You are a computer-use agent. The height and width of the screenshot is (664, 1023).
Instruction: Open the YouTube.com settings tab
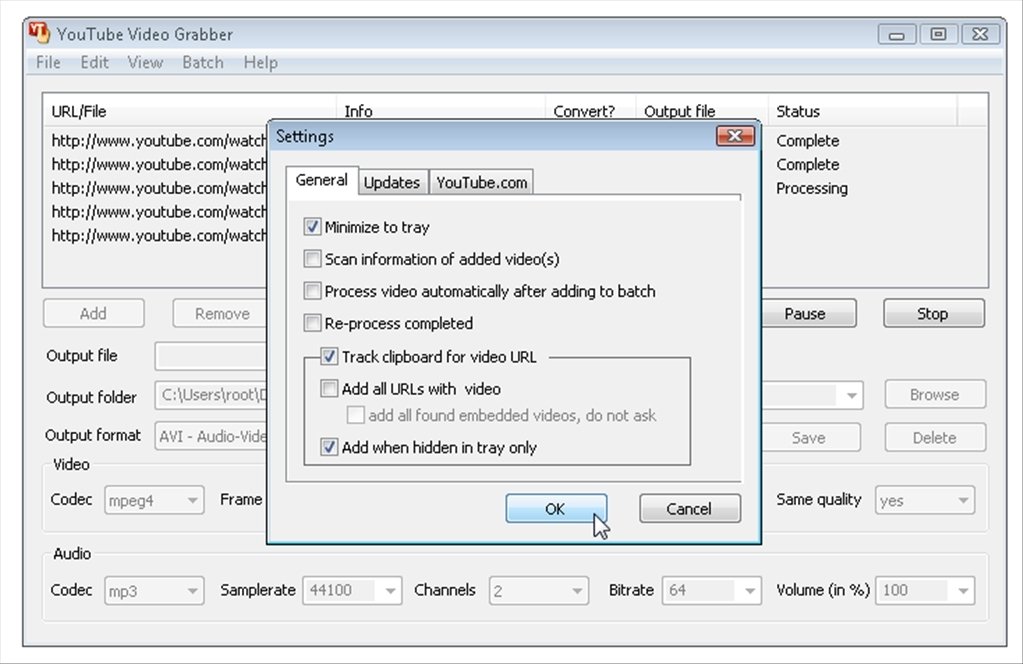[x=481, y=183]
